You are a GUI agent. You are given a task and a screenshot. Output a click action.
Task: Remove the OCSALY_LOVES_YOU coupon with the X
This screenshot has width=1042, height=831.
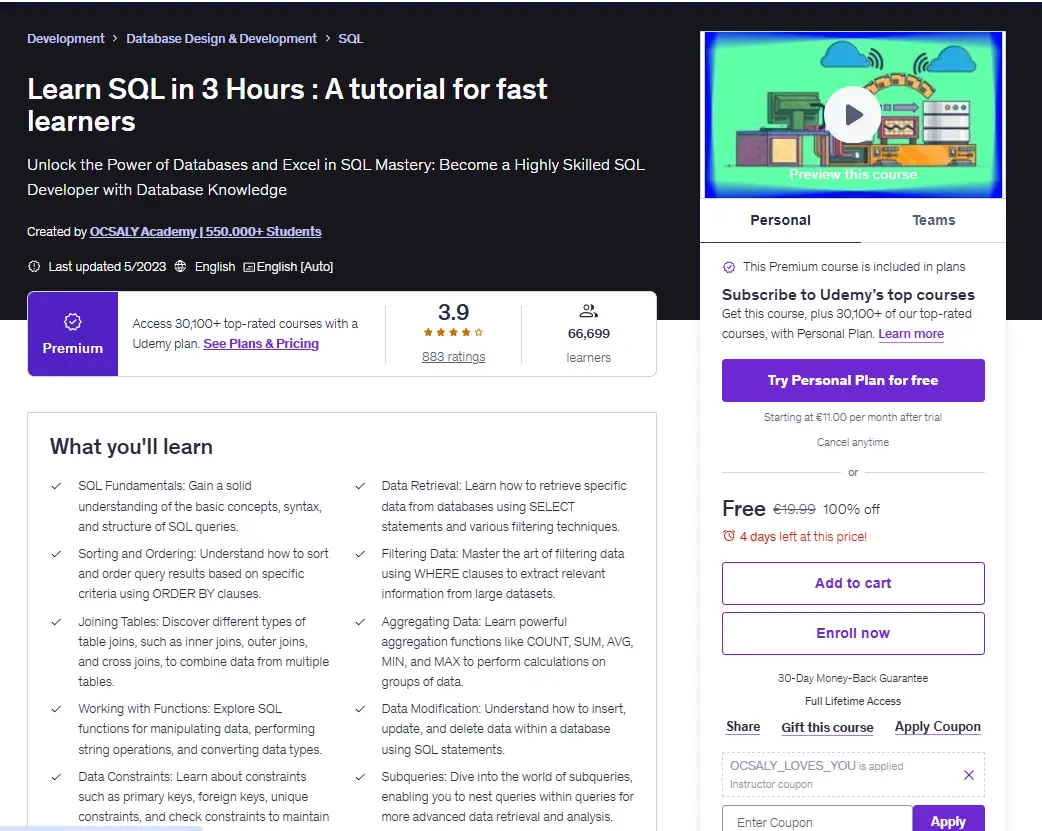[969, 774]
